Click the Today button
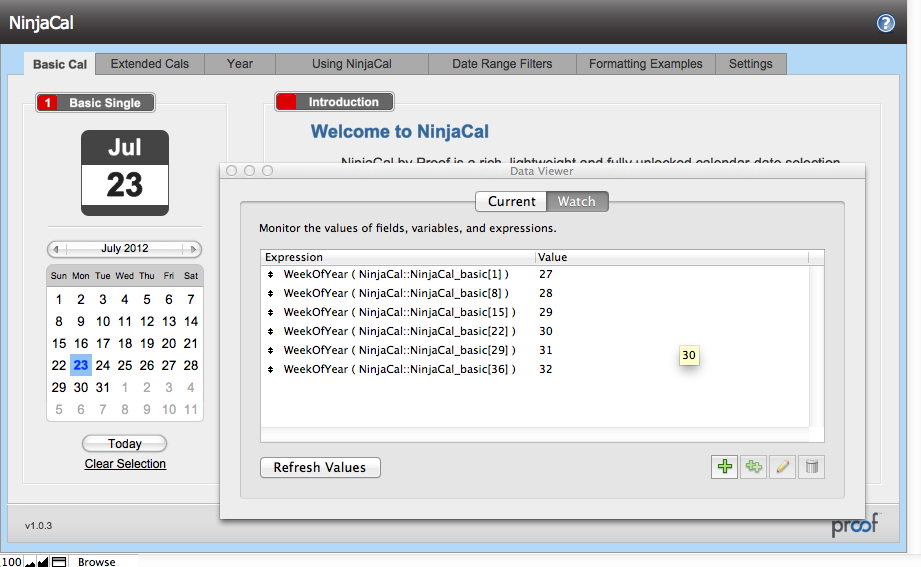Screen dimensions: 921x567 tap(125, 444)
